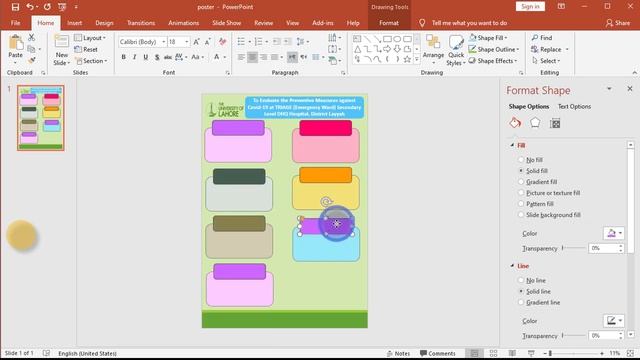Select slide 1 thumbnail

(40, 118)
